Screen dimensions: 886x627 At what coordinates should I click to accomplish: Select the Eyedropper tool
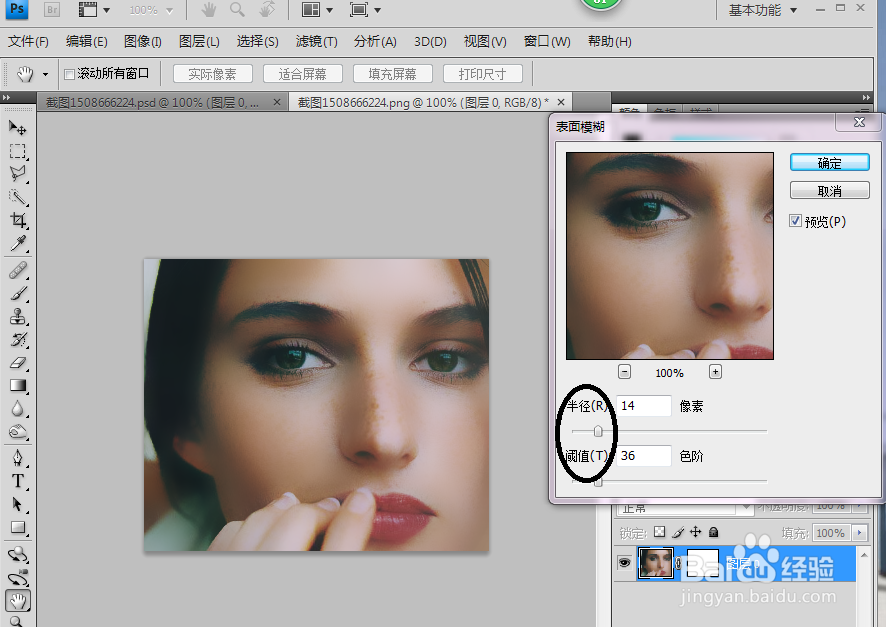click(17, 243)
